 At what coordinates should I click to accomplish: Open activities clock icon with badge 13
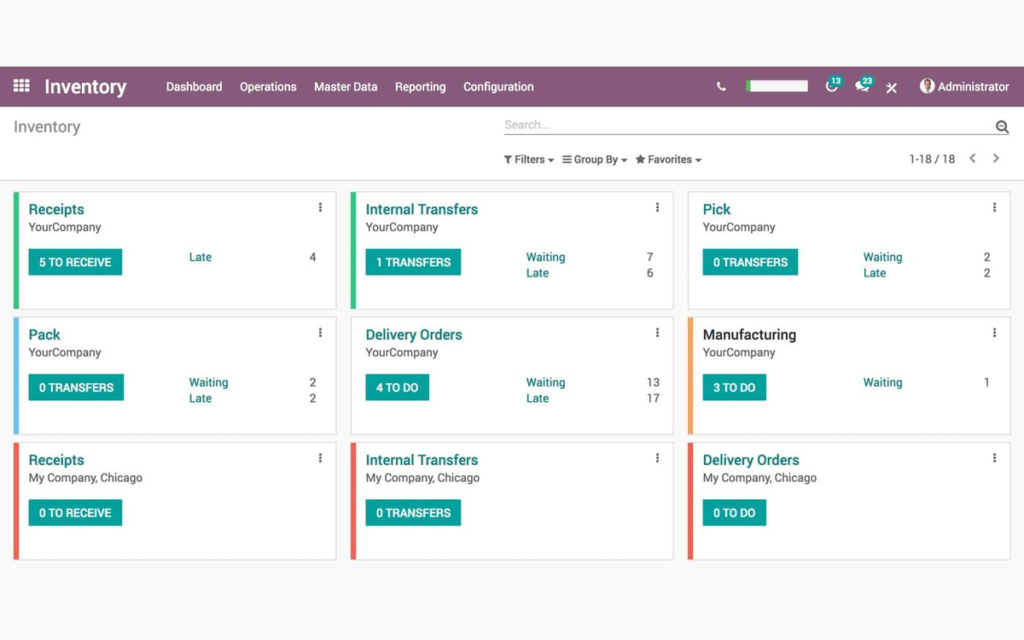click(x=832, y=85)
